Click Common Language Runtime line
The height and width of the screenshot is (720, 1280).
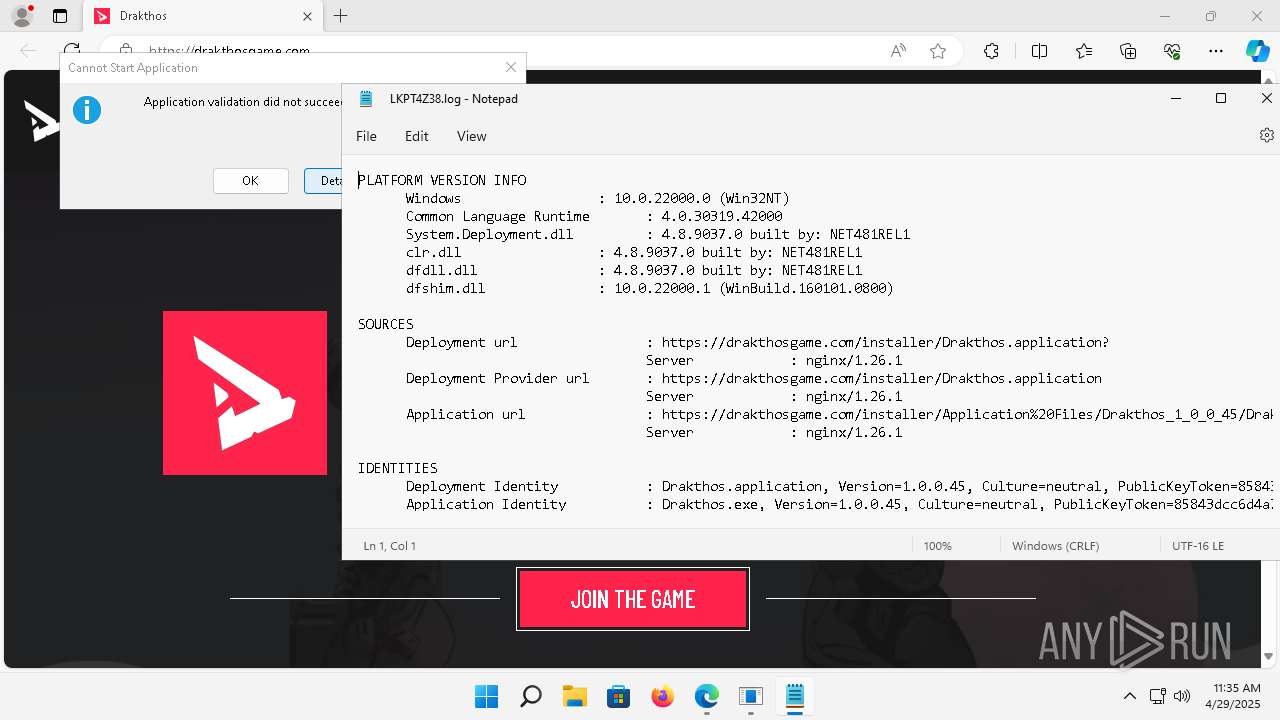pos(594,216)
